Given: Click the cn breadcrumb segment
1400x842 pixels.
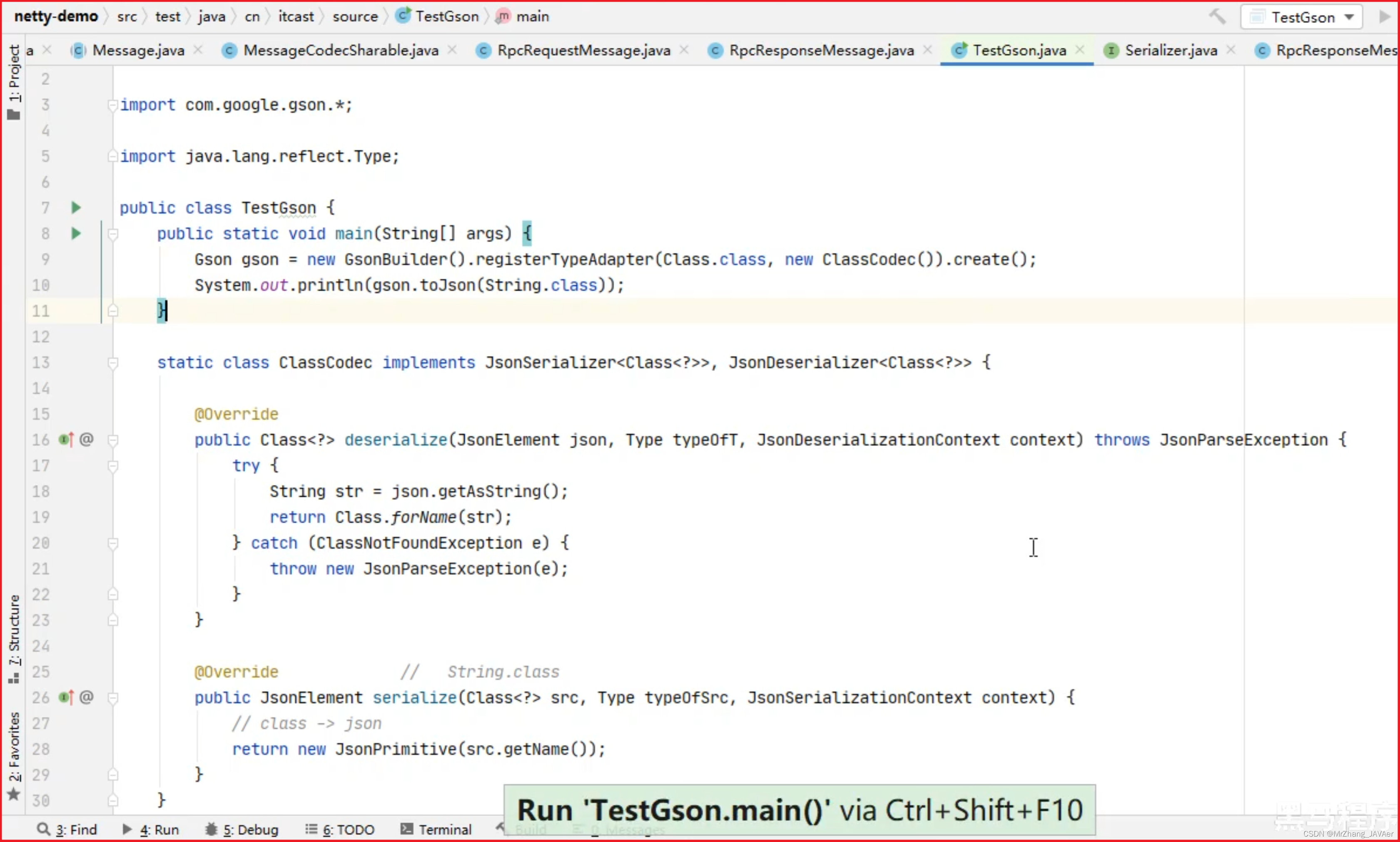Looking at the screenshot, I should (x=252, y=16).
